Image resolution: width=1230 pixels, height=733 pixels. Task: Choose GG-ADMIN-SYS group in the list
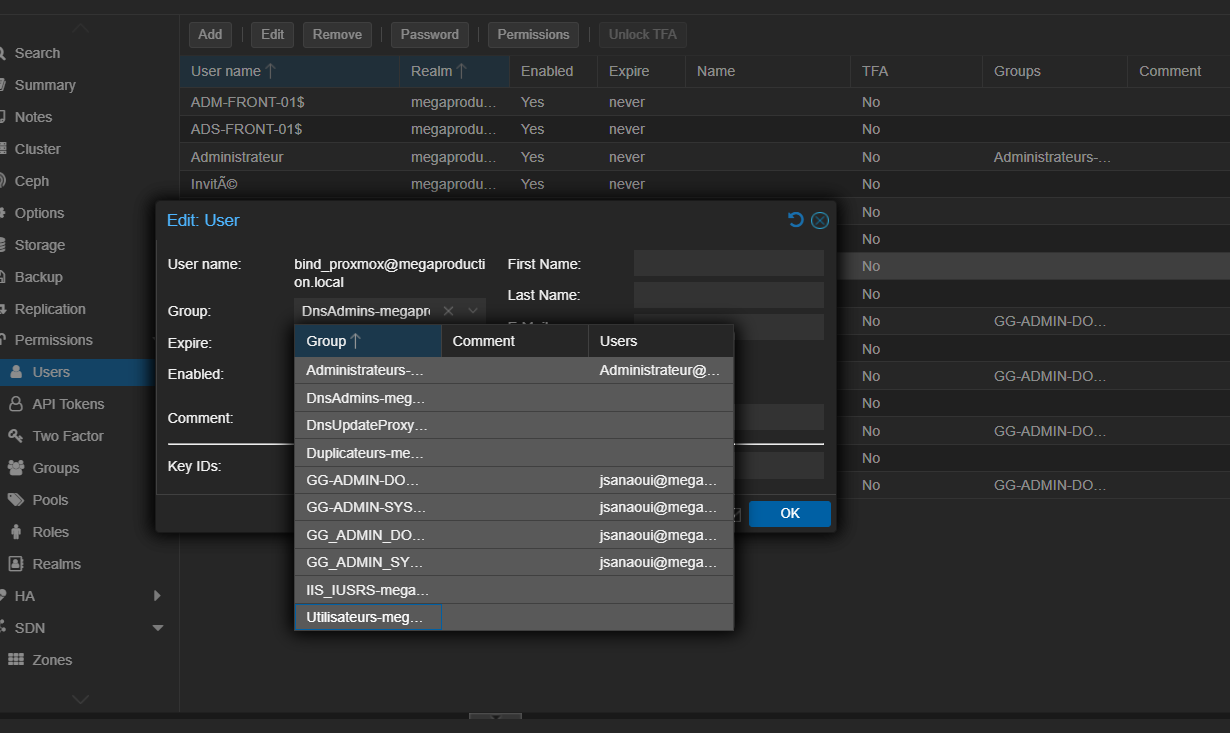point(365,507)
